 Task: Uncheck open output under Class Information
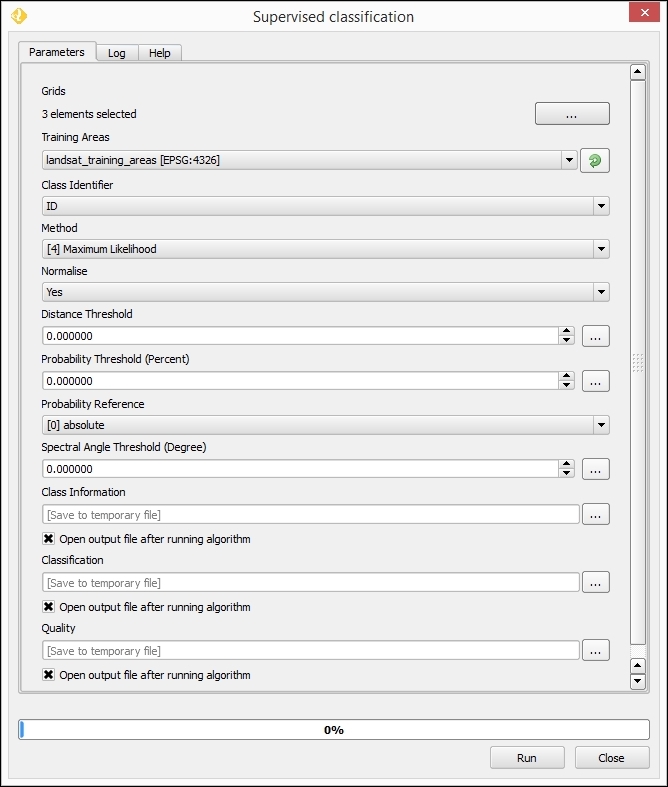[x=49, y=539]
